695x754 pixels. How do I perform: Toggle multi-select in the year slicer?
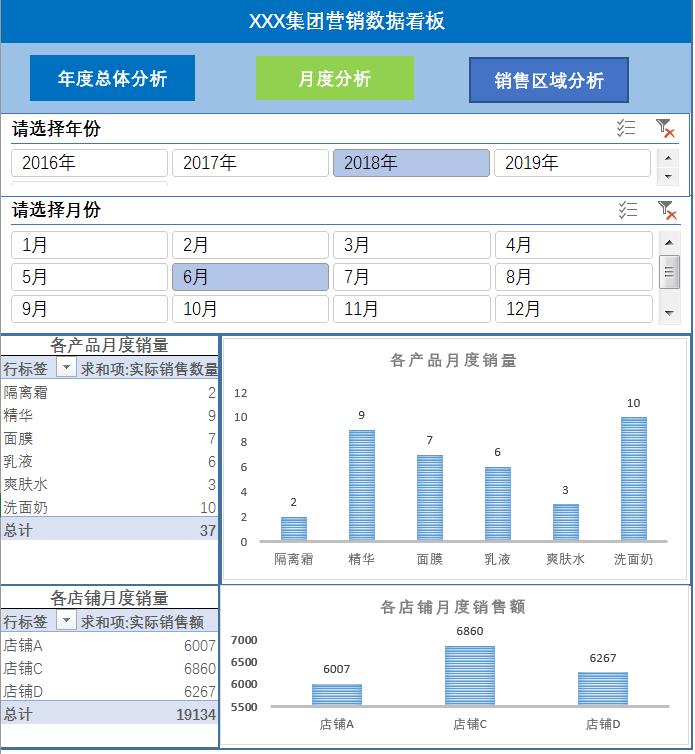click(x=626, y=128)
